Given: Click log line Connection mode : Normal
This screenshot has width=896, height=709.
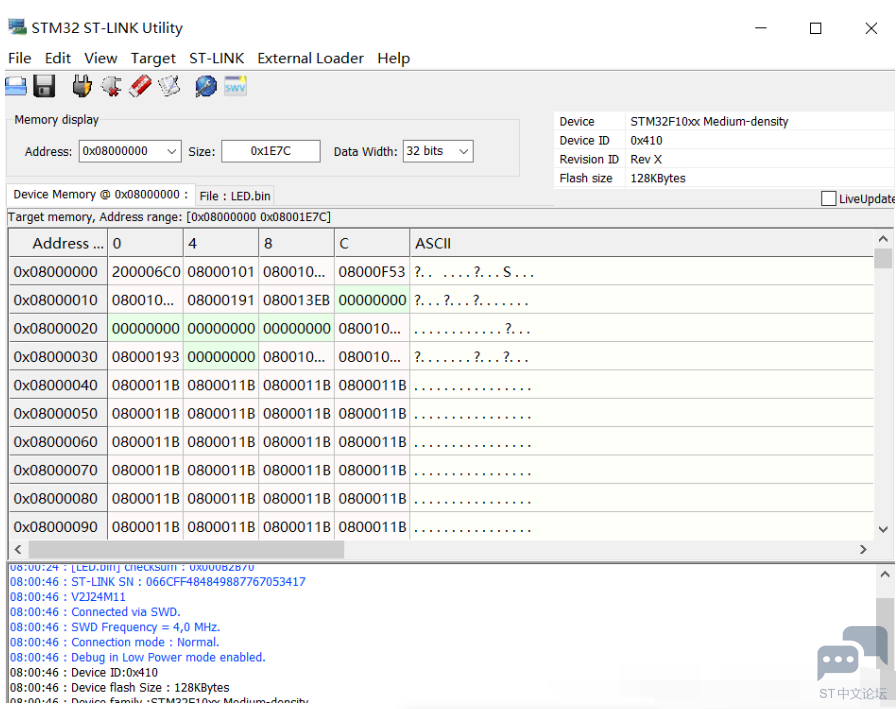Looking at the screenshot, I should click(x=114, y=642).
